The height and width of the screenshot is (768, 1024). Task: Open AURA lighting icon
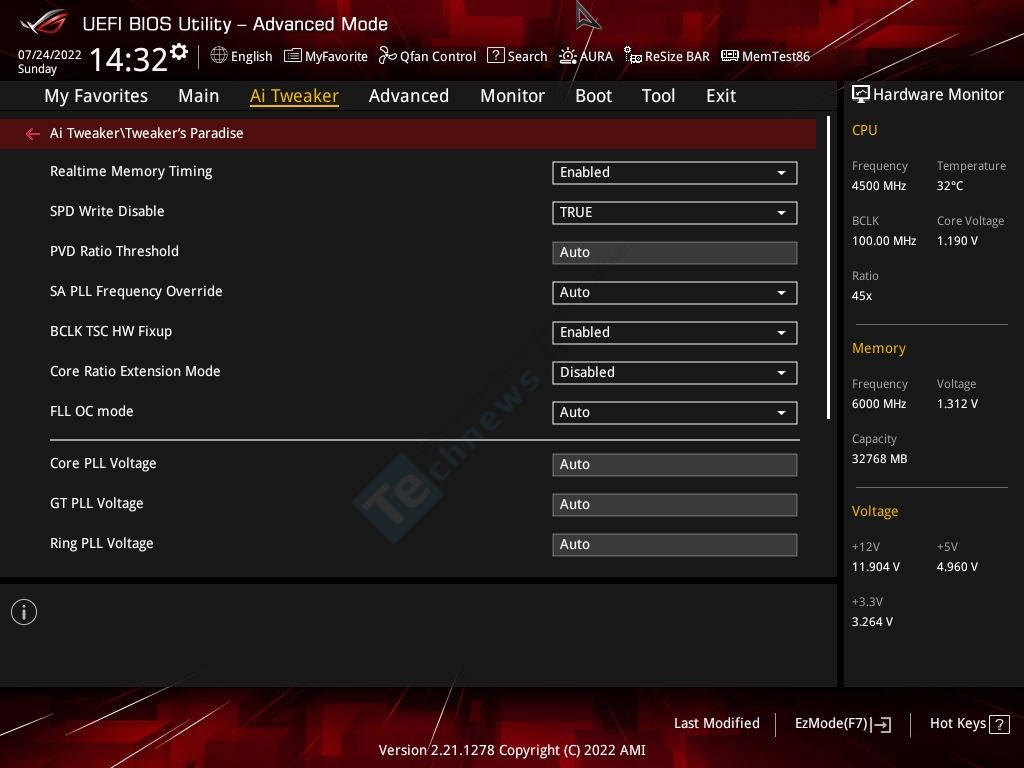[568, 56]
